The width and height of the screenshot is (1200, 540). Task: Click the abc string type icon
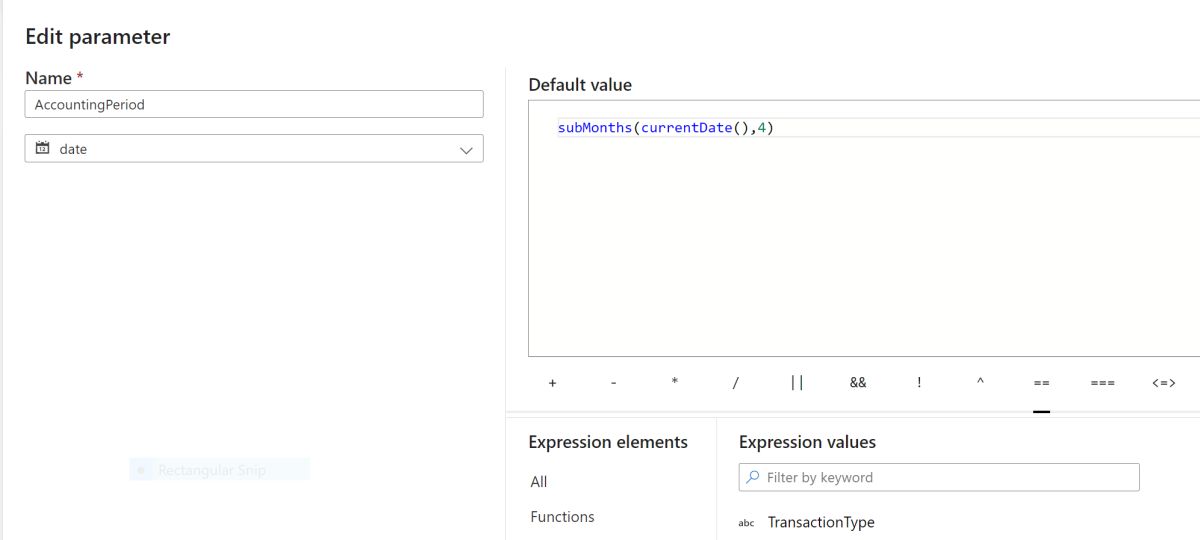pyautogui.click(x=746, y=523)
